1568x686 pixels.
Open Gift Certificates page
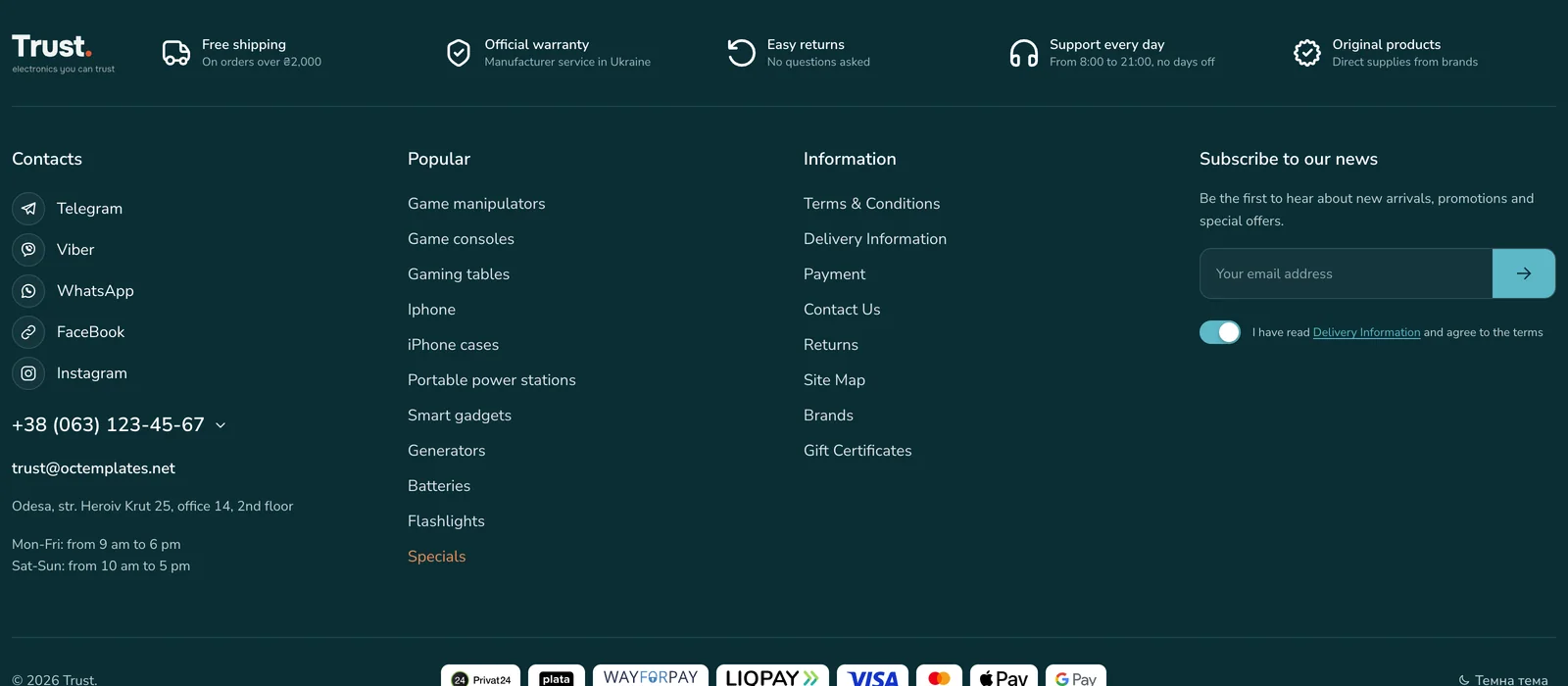pos(857,451)
